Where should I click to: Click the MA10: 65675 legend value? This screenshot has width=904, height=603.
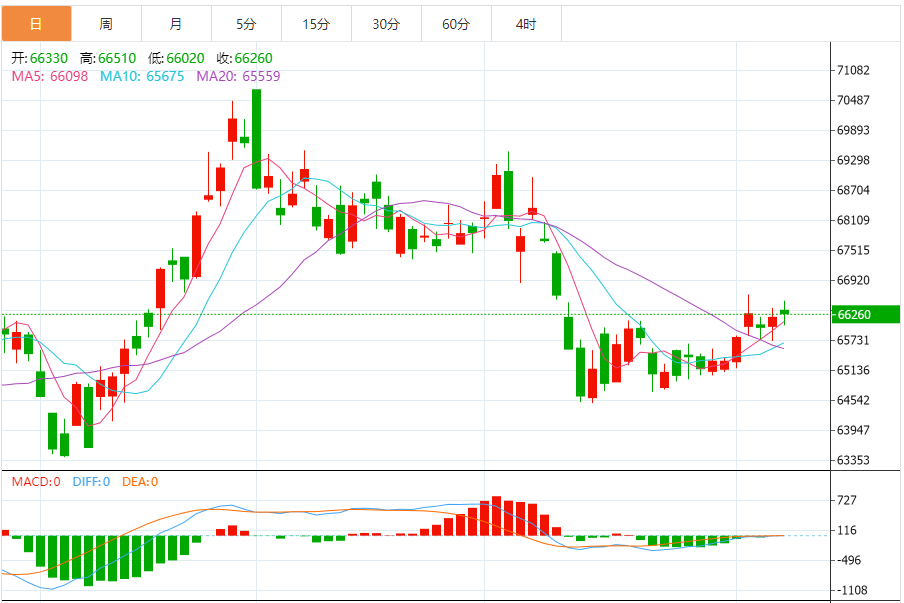(x=142, y=76)
